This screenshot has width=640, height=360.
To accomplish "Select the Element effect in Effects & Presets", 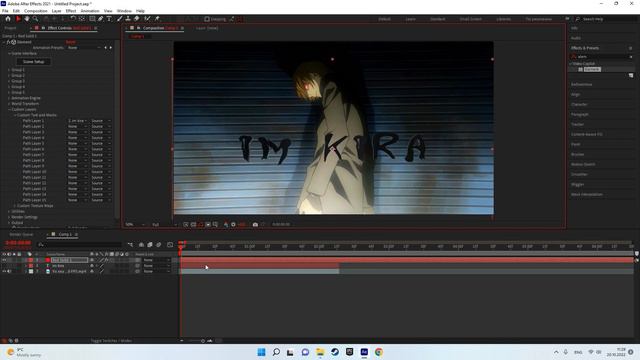I will pyautogui.click(x=592, y=69).
